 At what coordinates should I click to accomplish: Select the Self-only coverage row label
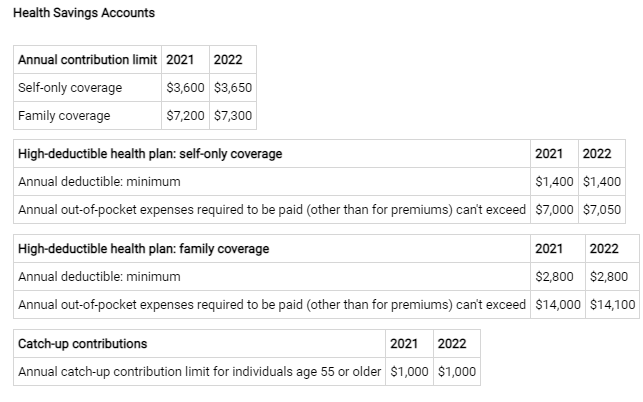[x=70, y=87]
